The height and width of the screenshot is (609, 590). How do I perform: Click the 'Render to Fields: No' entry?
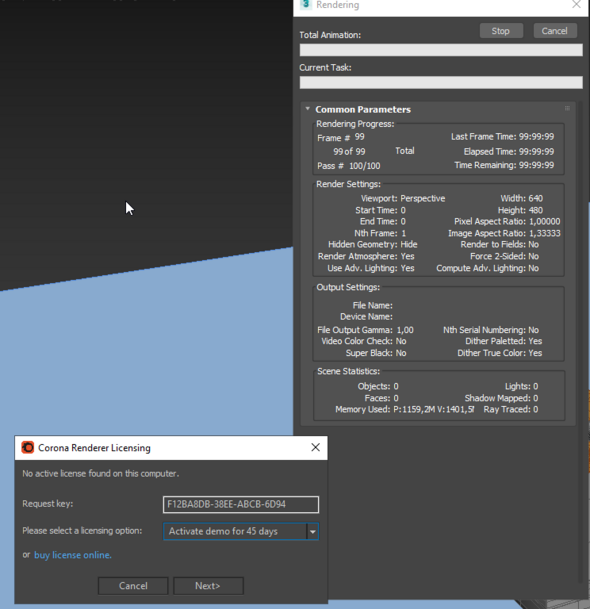point(499,244)
